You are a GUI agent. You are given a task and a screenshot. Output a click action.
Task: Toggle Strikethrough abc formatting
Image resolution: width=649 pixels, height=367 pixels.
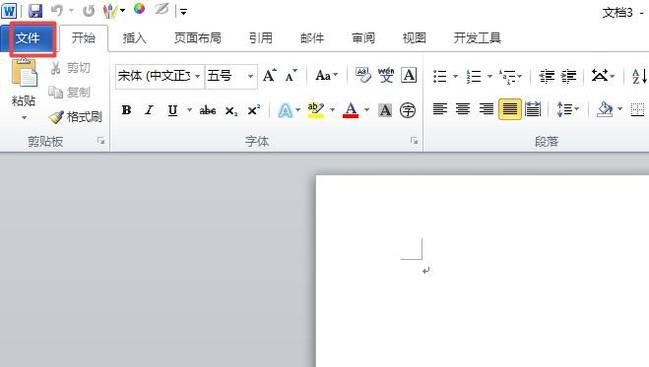[208, 110]
